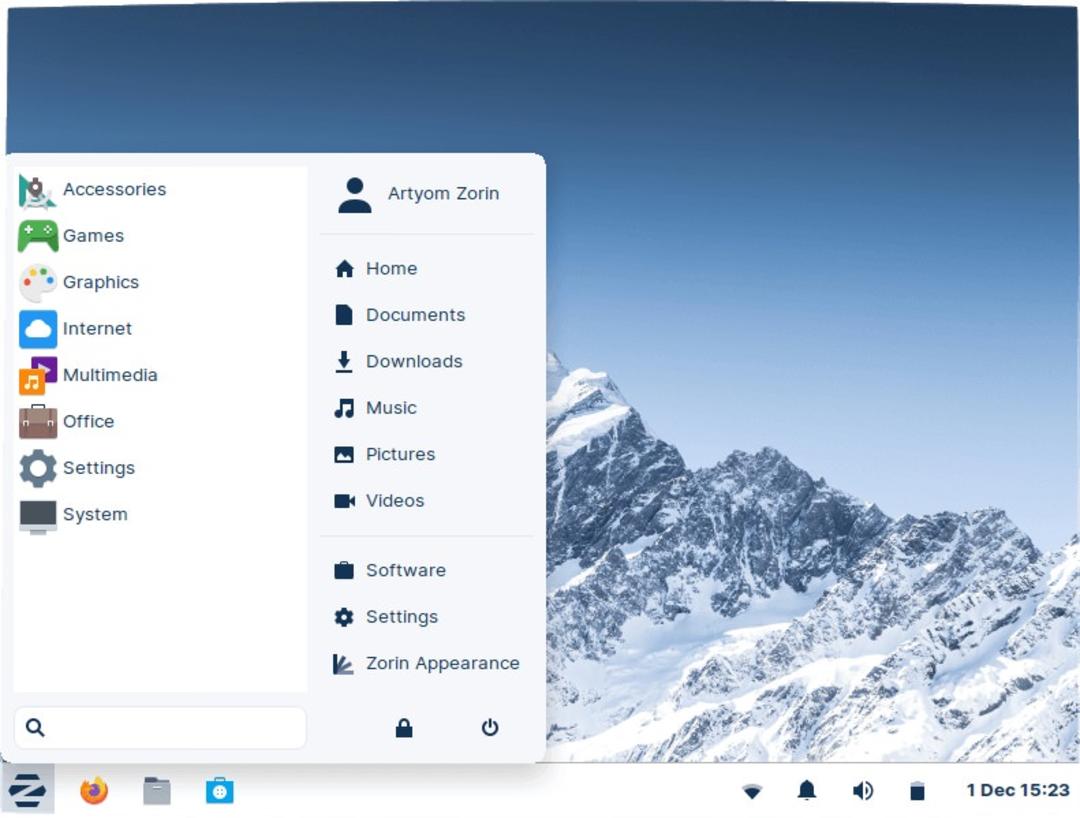Focus the menu search field

pyautogui.click(x=160, y=727)
